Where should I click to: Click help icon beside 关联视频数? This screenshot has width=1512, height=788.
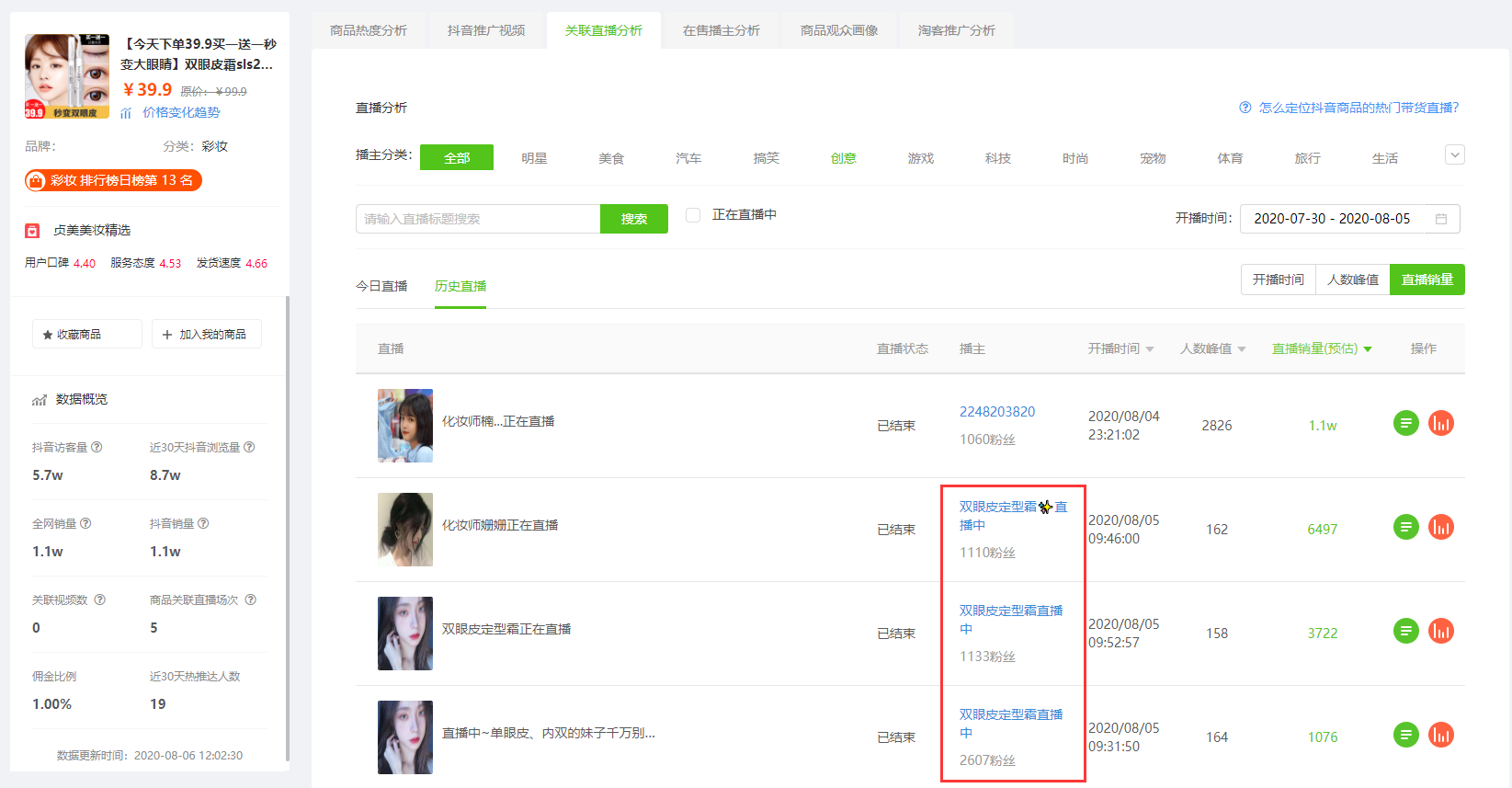pyautogui.click(x=100, y=600)
